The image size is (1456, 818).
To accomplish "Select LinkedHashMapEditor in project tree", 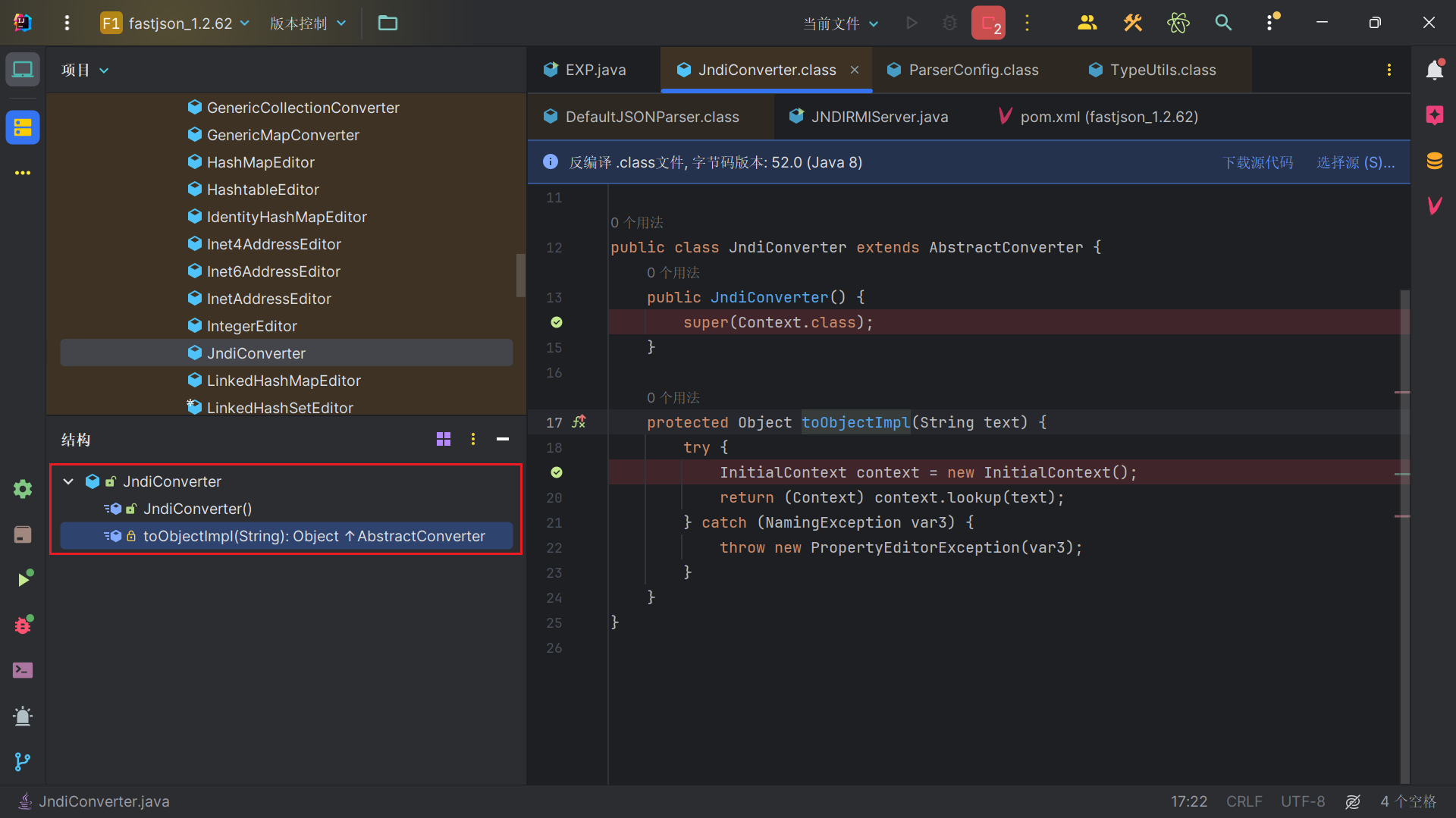I will click(x=275, y=381).
